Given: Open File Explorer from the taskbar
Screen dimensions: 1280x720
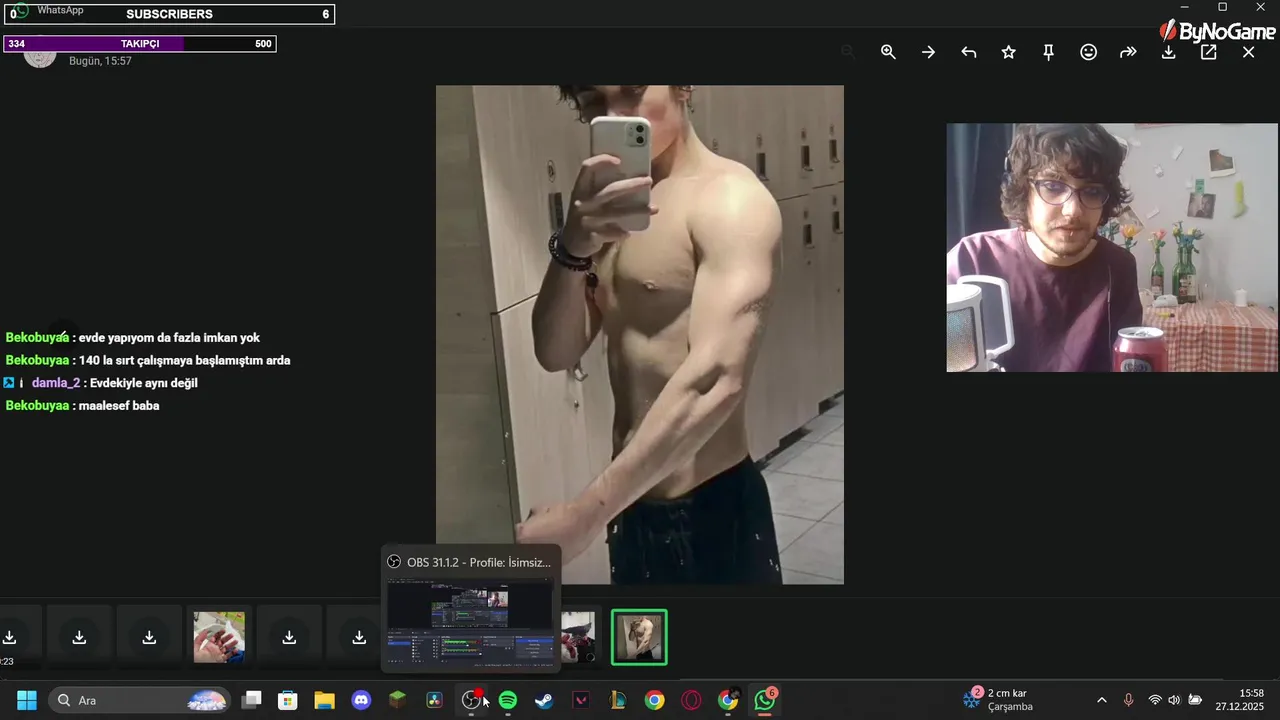Looking at the screenshot, I should pyautogui.click(x=324, y=700).
